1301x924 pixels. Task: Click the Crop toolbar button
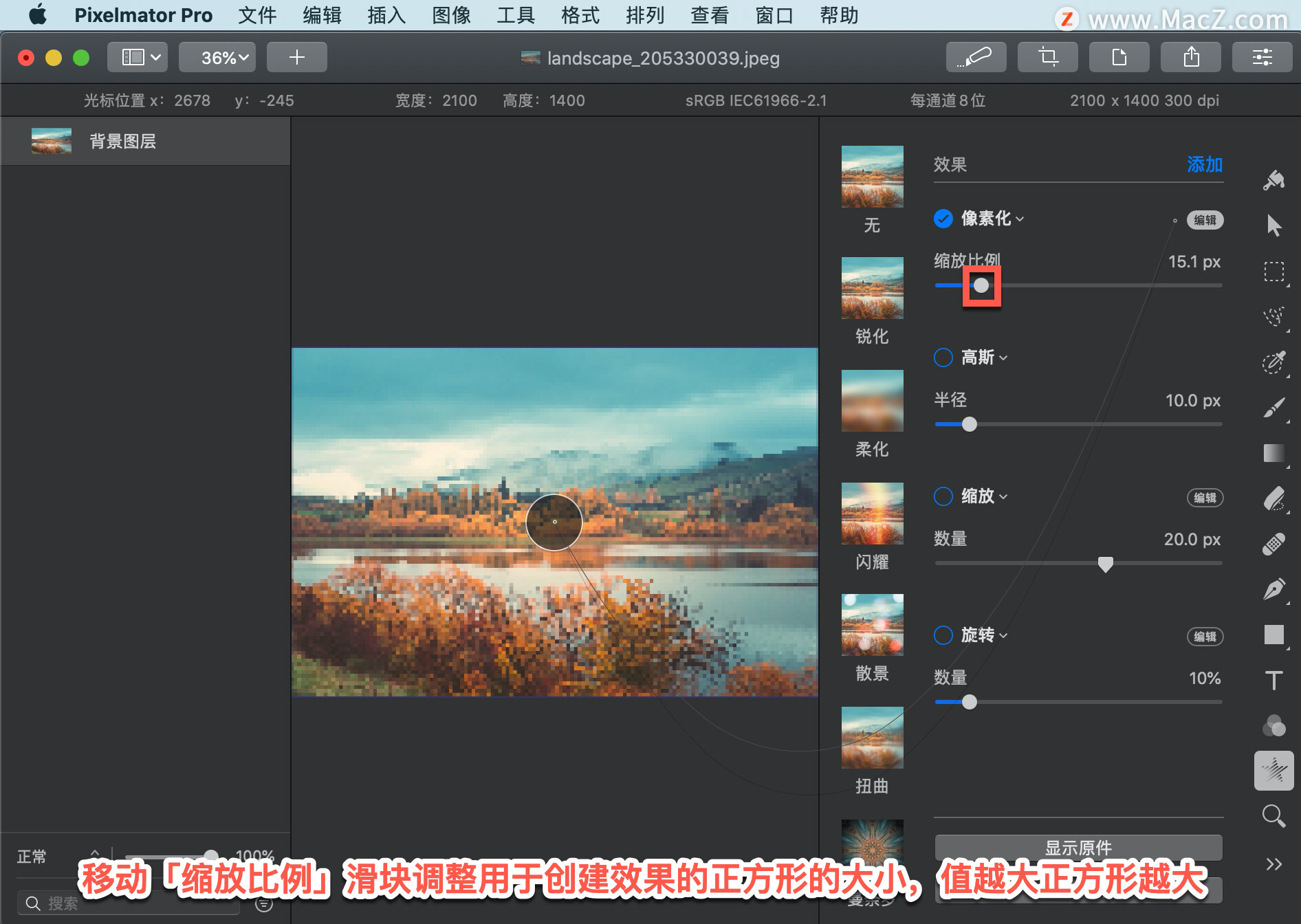(1047, 57)
